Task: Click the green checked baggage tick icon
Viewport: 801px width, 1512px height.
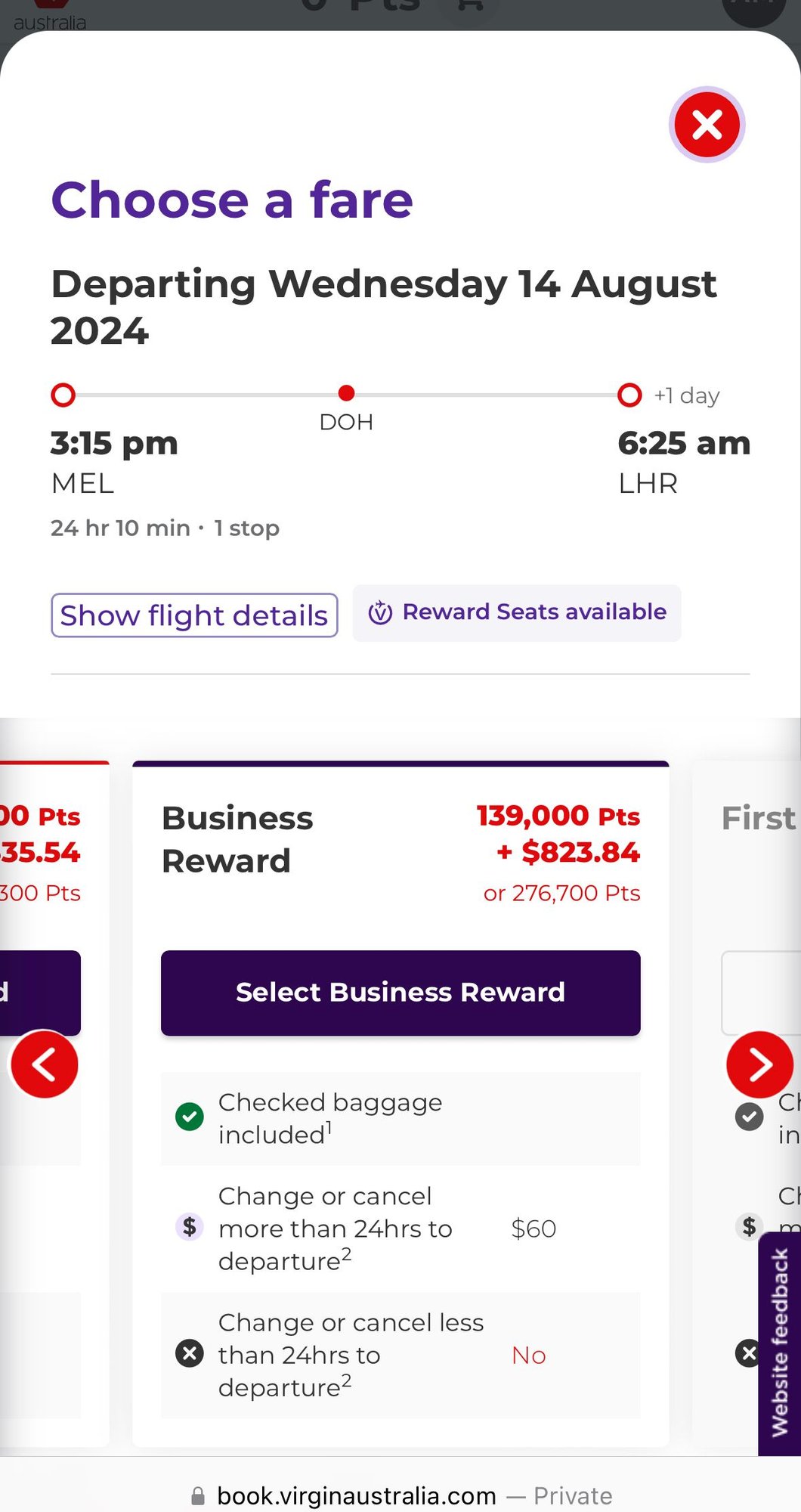Action: tap(190, 1117)
